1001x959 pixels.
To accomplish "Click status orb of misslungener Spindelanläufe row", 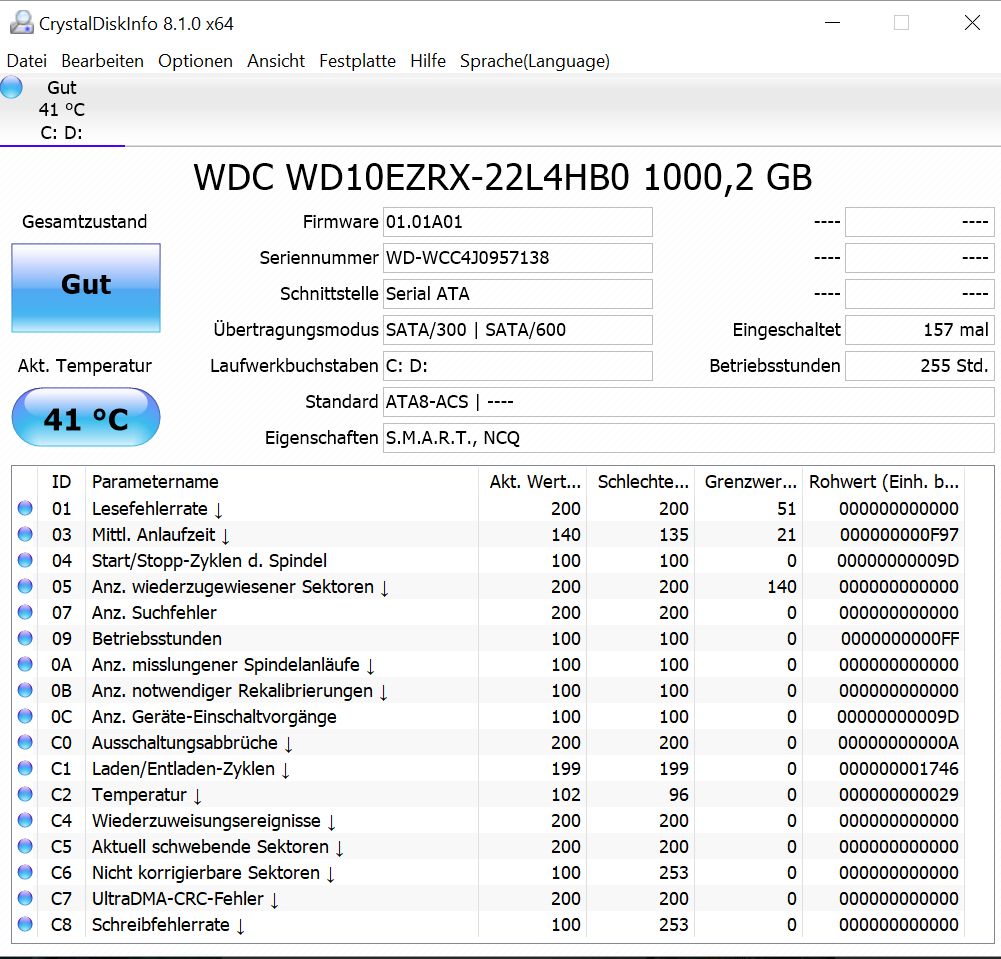I will (25, 665).
